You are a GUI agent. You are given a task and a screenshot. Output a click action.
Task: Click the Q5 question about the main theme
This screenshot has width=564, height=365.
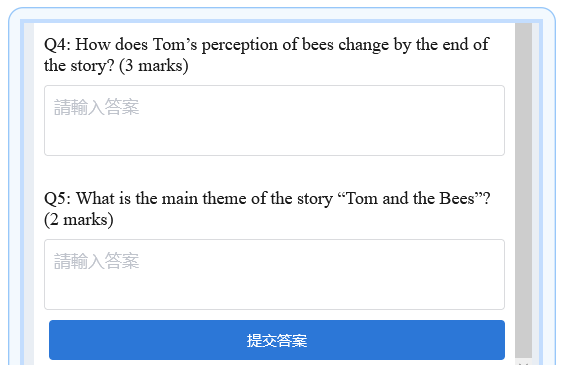267,209
